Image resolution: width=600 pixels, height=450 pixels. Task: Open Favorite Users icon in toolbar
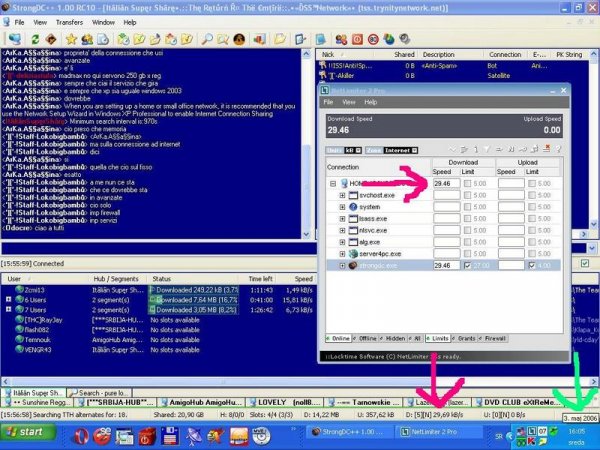click(87, 39)
